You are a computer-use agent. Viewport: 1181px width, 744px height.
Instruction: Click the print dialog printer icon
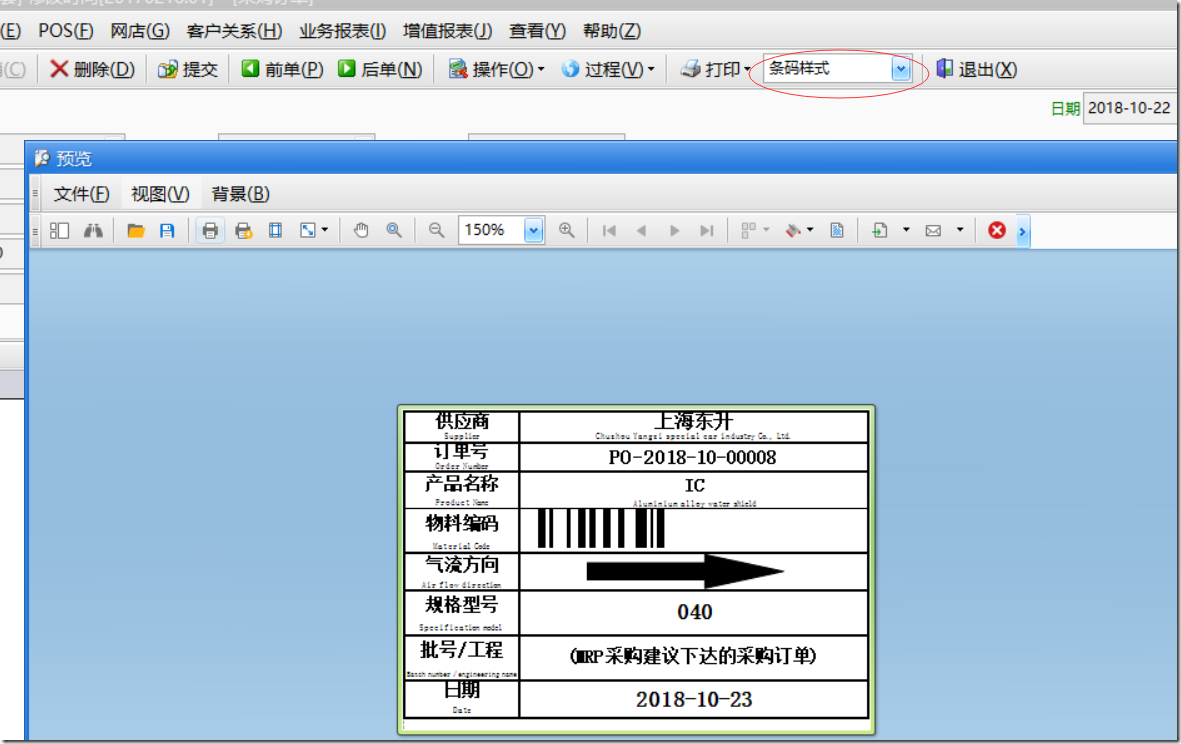pos(210,230)
